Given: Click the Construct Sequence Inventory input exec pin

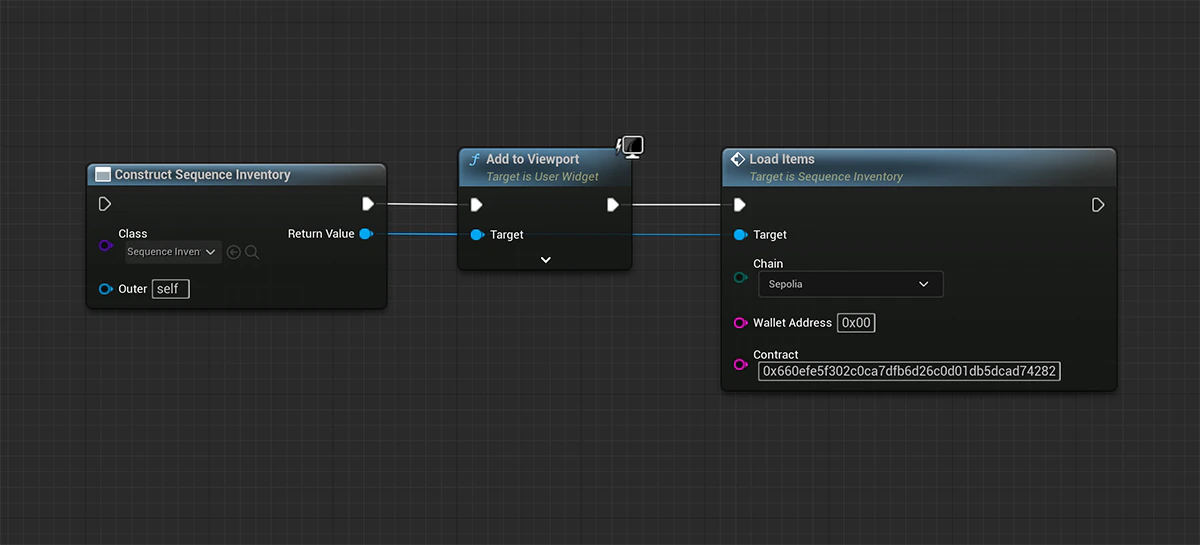Looking at the screenshot, I should [x=105, y=204].
